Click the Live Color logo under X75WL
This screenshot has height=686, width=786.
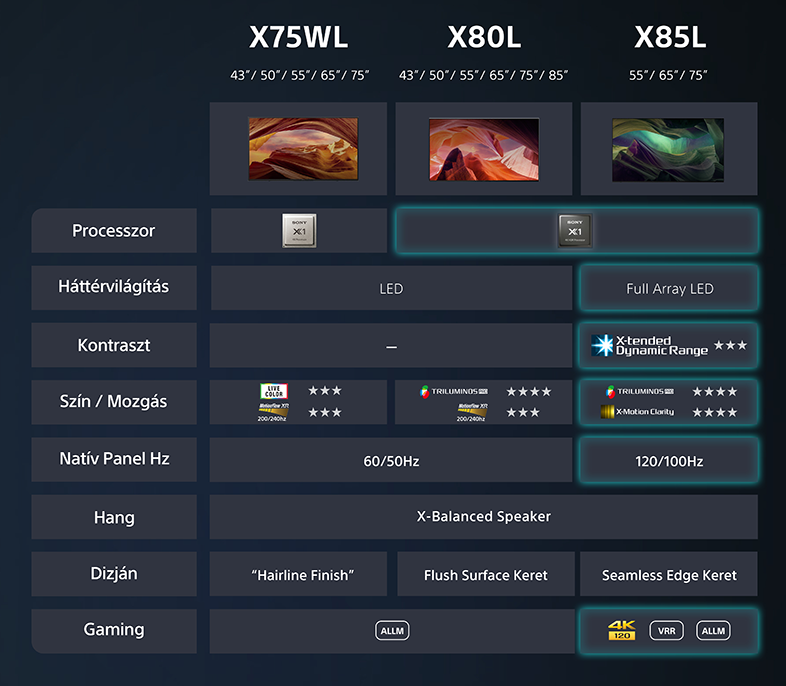click(274, 391)
